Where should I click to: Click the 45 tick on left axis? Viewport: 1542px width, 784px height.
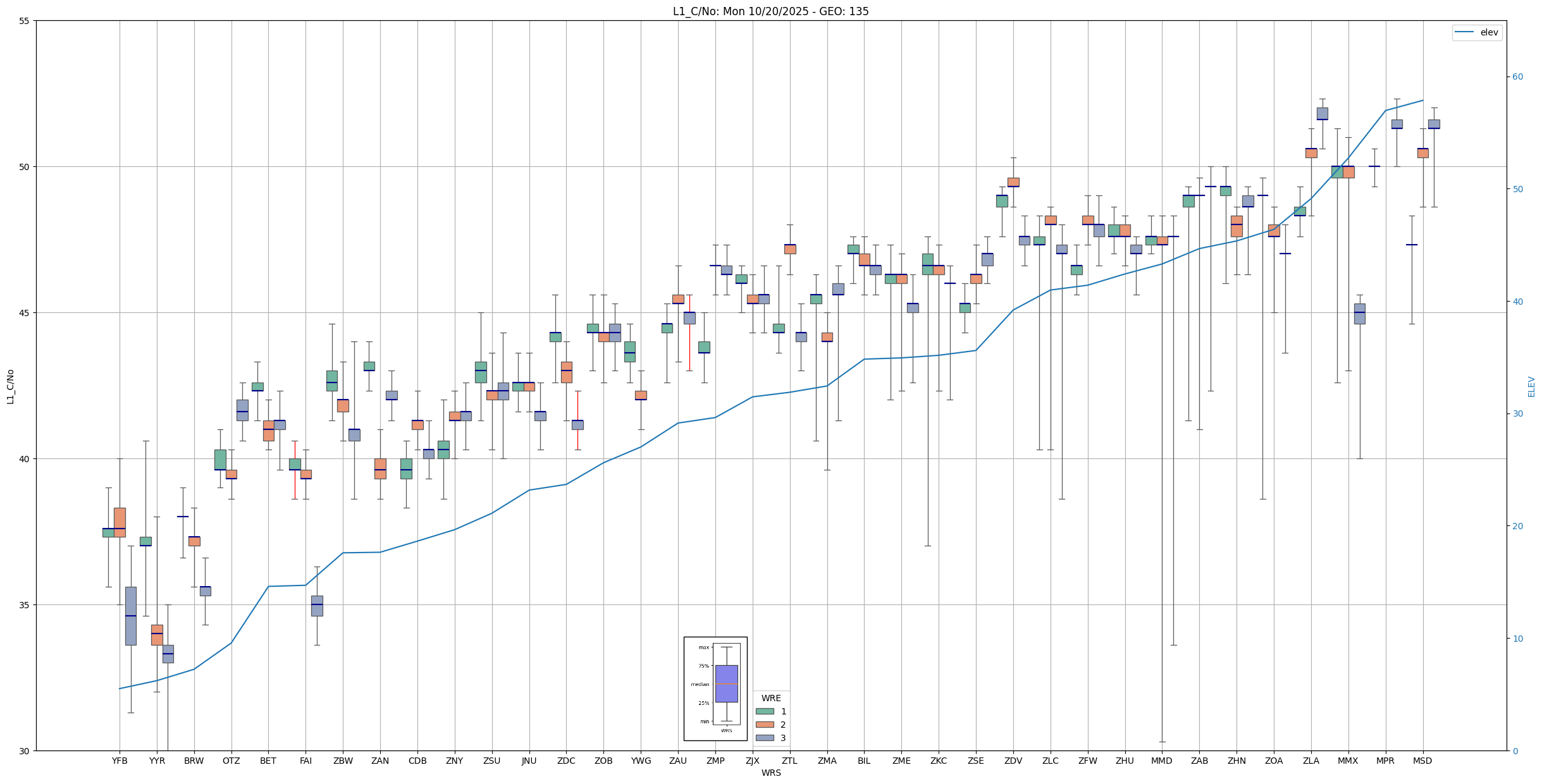[25, 313]
